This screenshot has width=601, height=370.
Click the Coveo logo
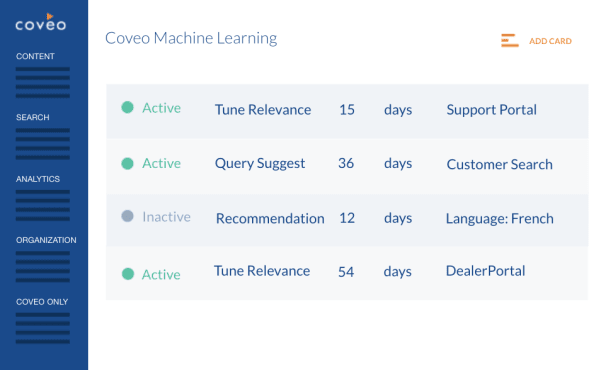click(x=41, y=22)
